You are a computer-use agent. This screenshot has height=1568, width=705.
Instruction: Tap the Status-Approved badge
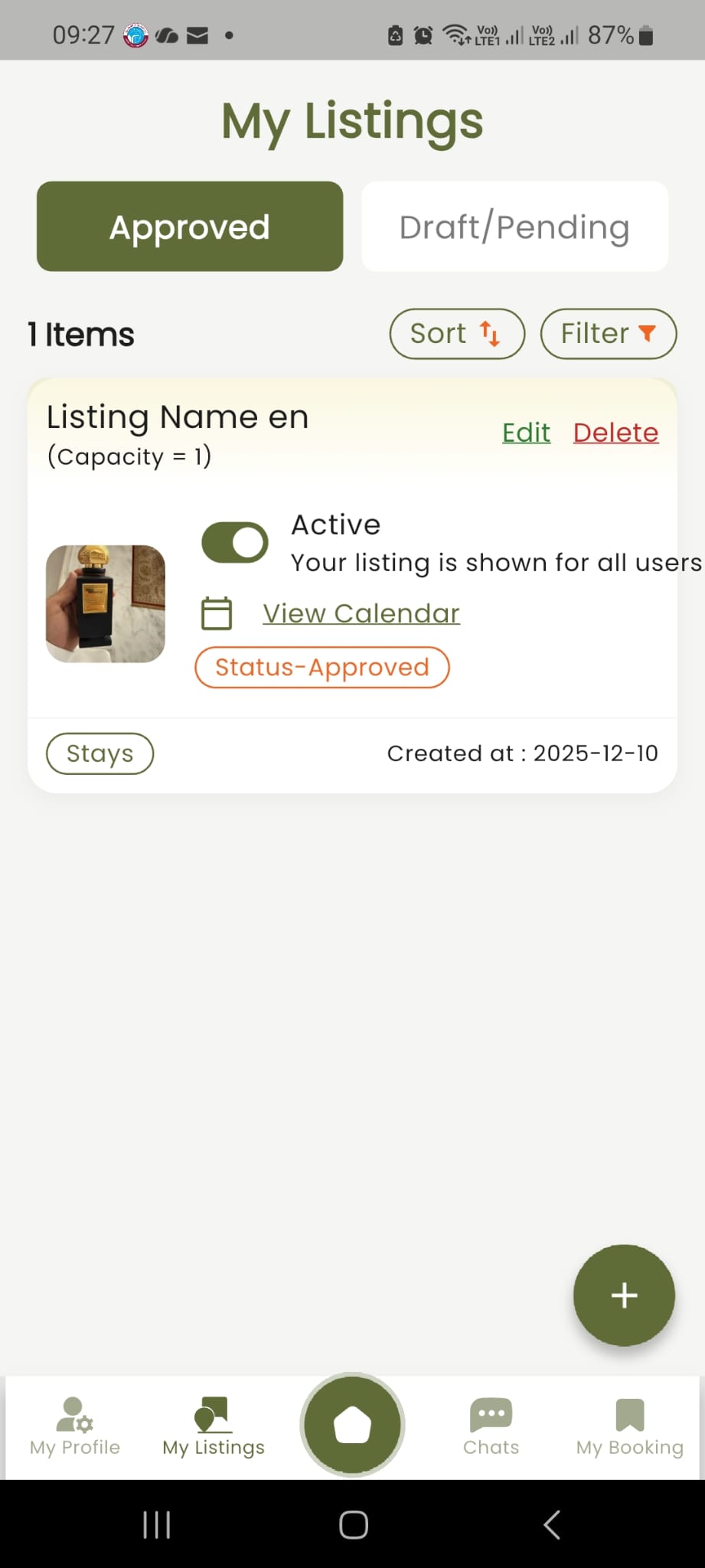click(x=322, y=667)
